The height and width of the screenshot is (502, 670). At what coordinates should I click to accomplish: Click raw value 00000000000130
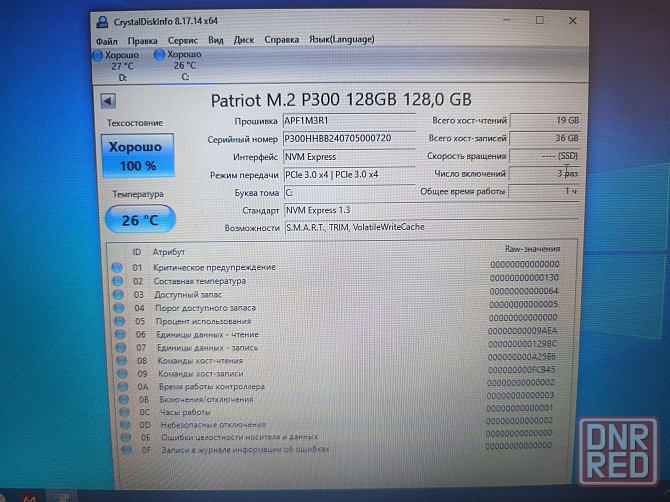click(524, 278)
